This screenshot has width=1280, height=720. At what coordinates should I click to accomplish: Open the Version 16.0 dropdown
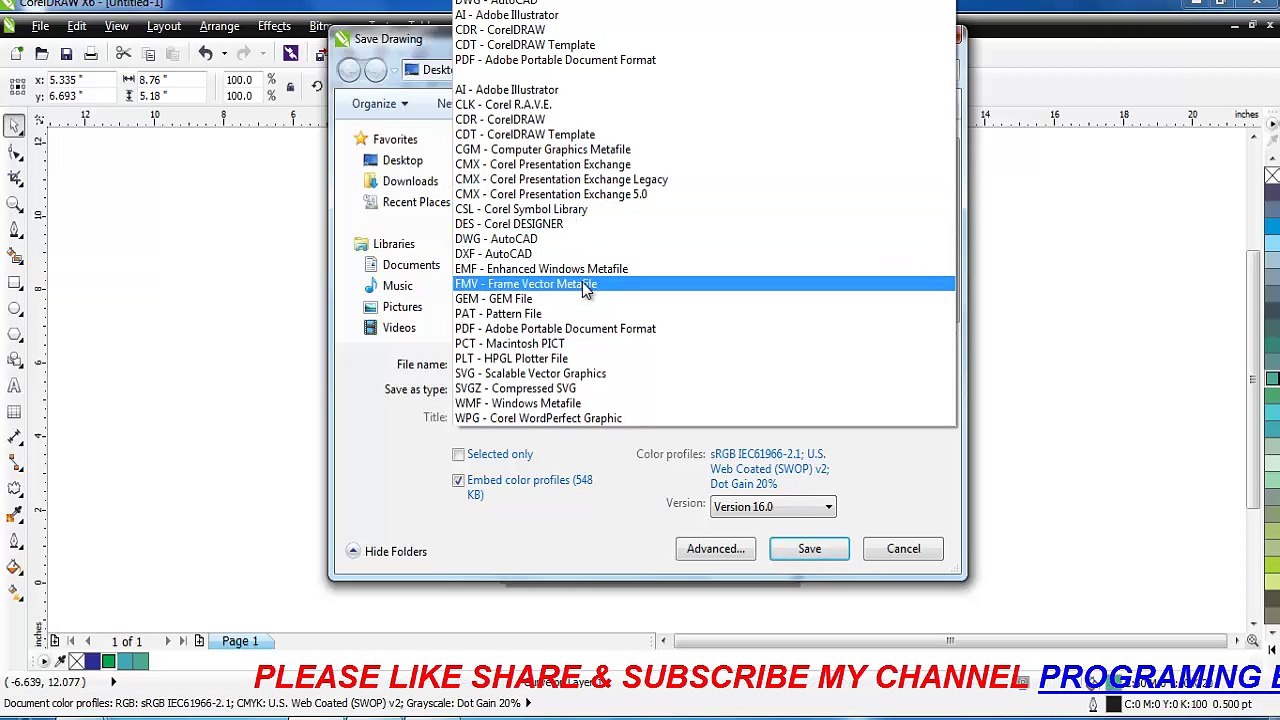pos(773,507)
